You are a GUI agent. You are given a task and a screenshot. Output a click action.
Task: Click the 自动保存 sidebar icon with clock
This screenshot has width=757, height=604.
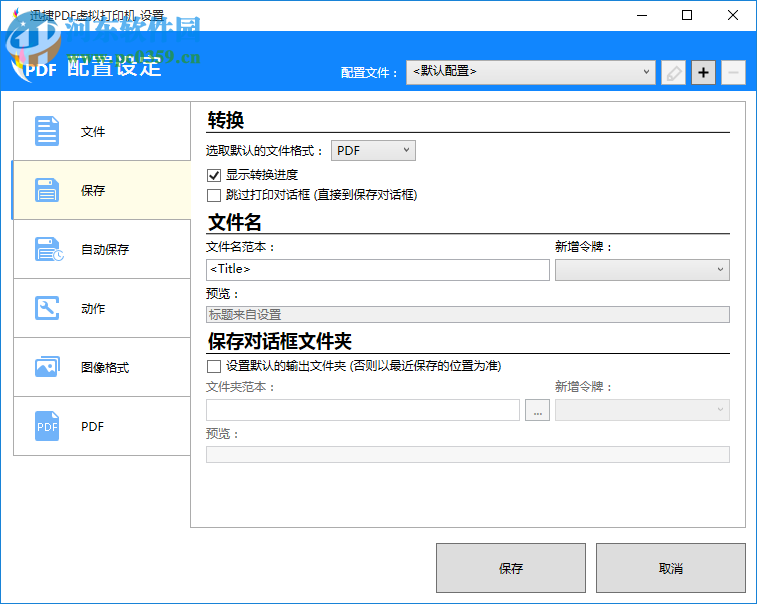(x=48, y=249)
